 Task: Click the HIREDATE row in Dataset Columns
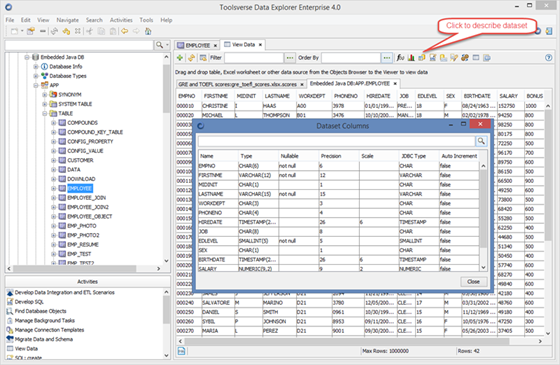[x=339, y=222]
